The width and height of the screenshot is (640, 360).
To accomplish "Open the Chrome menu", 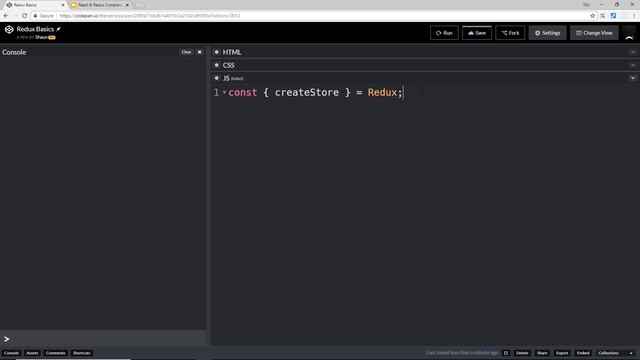I will pyautogui.click(x=634, y=16).
